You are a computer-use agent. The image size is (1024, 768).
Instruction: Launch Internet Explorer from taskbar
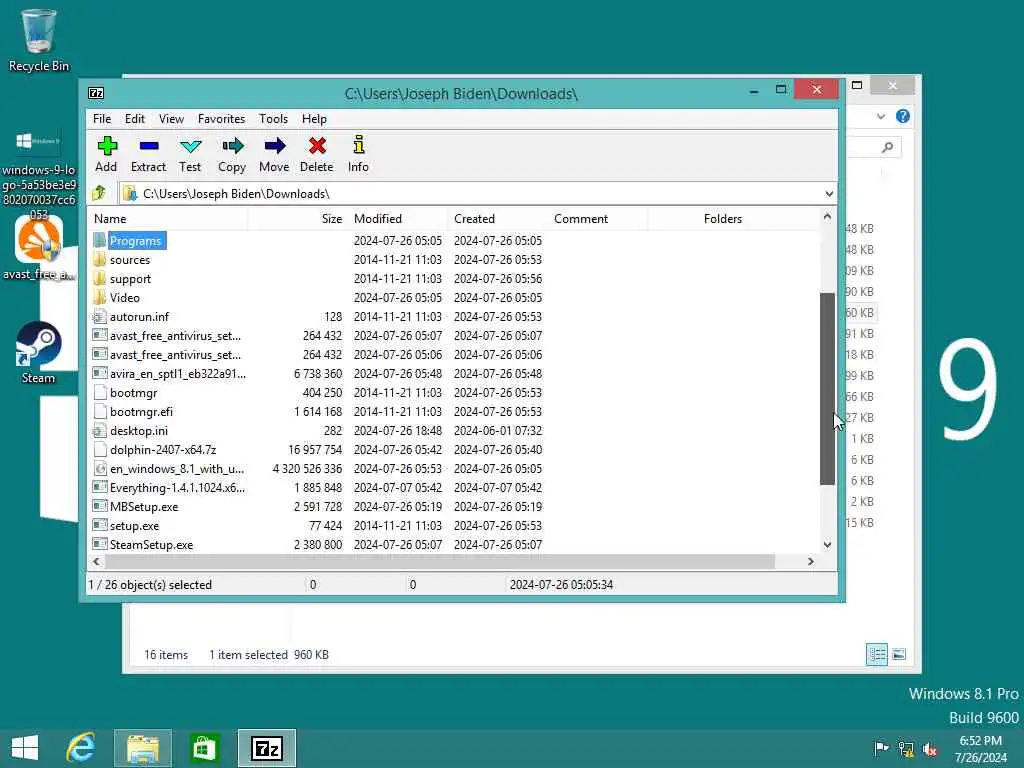click(81, 748)
